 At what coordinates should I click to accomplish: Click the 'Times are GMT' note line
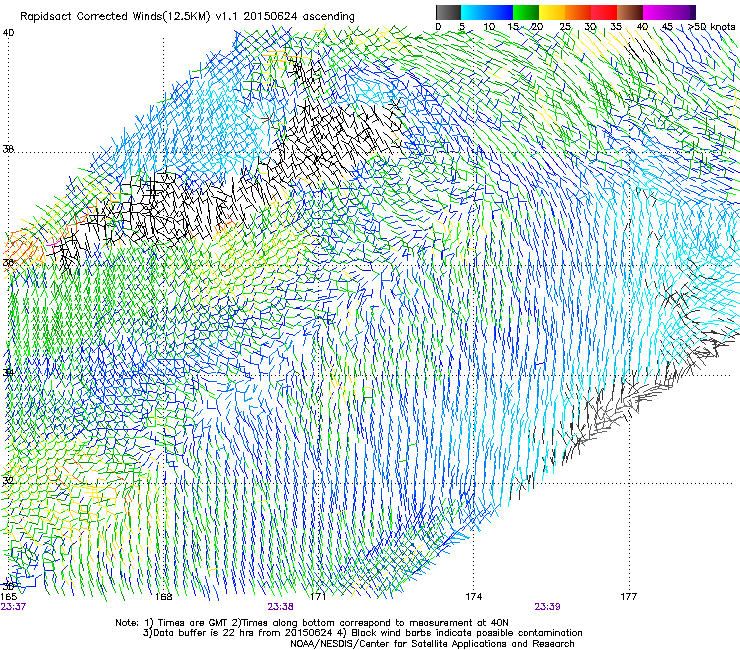pos(312,623)
